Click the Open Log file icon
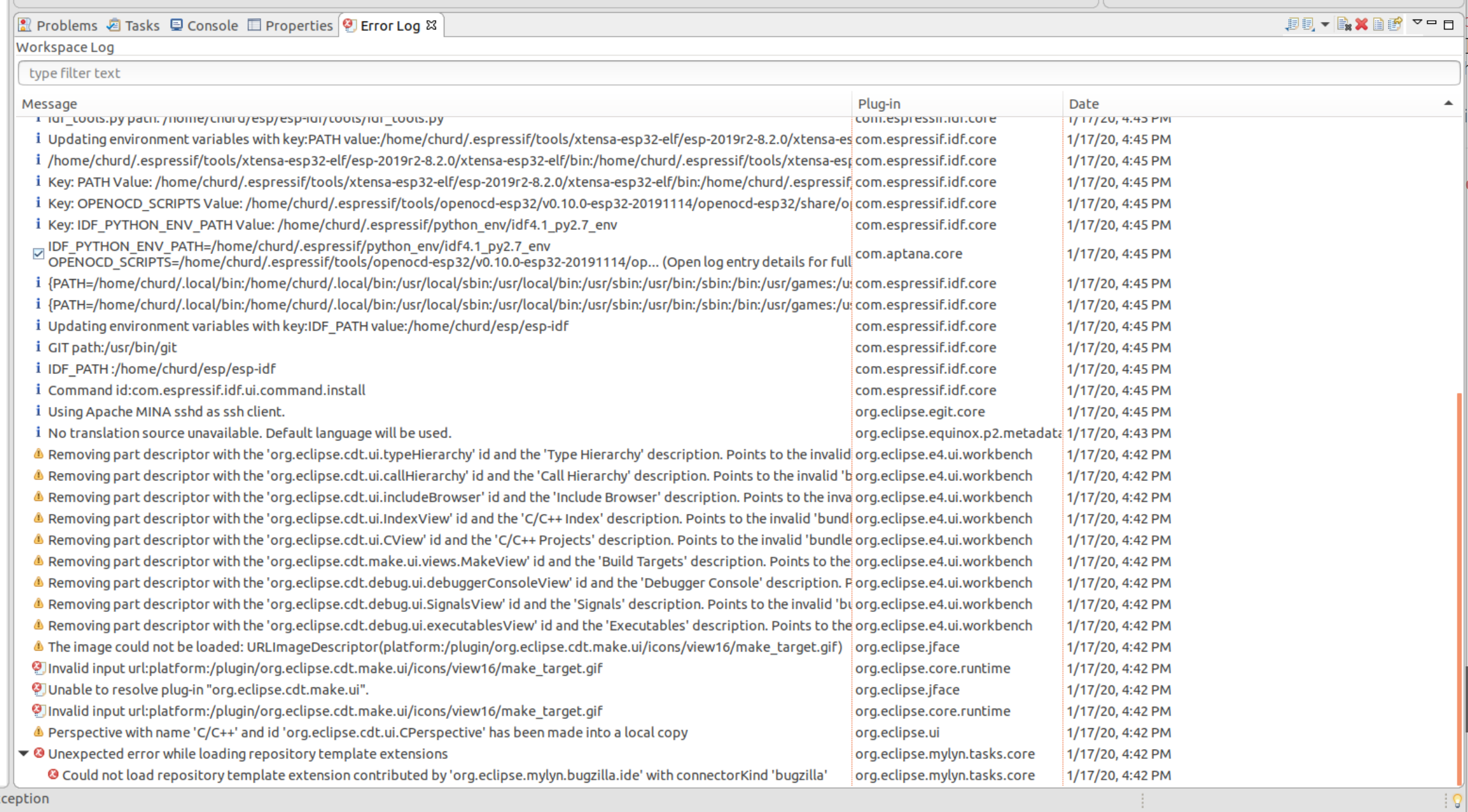The image size is (1468, 812). [1378, 24]
